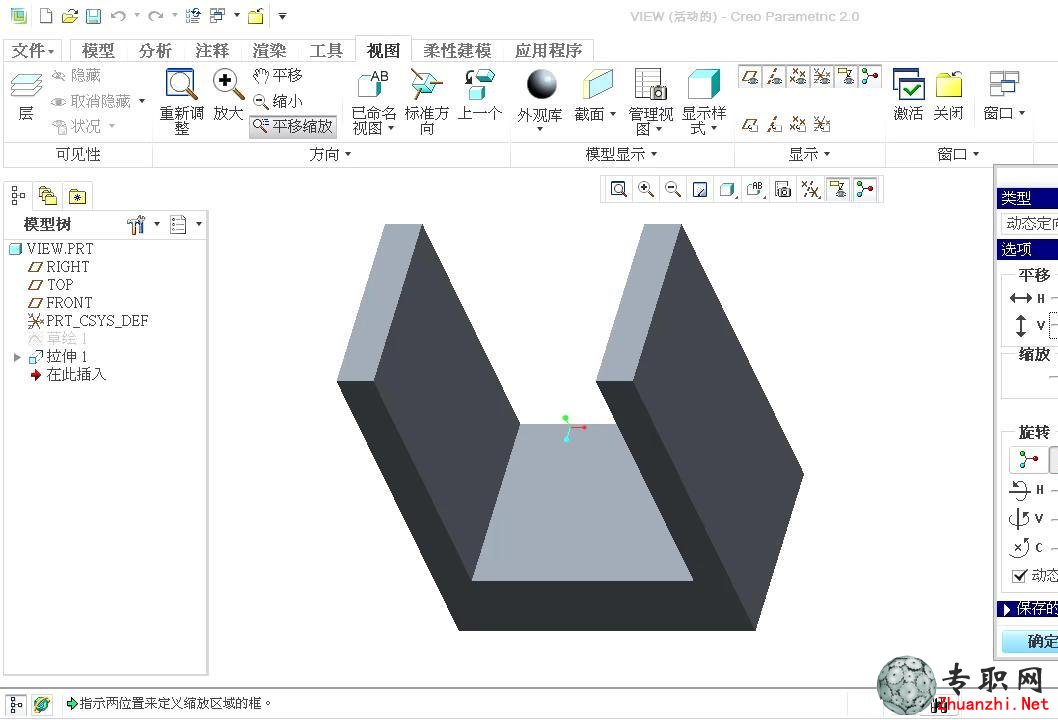
Task: Toggle annotation display in ribbon 显示 group
Action: pos(845,77)
